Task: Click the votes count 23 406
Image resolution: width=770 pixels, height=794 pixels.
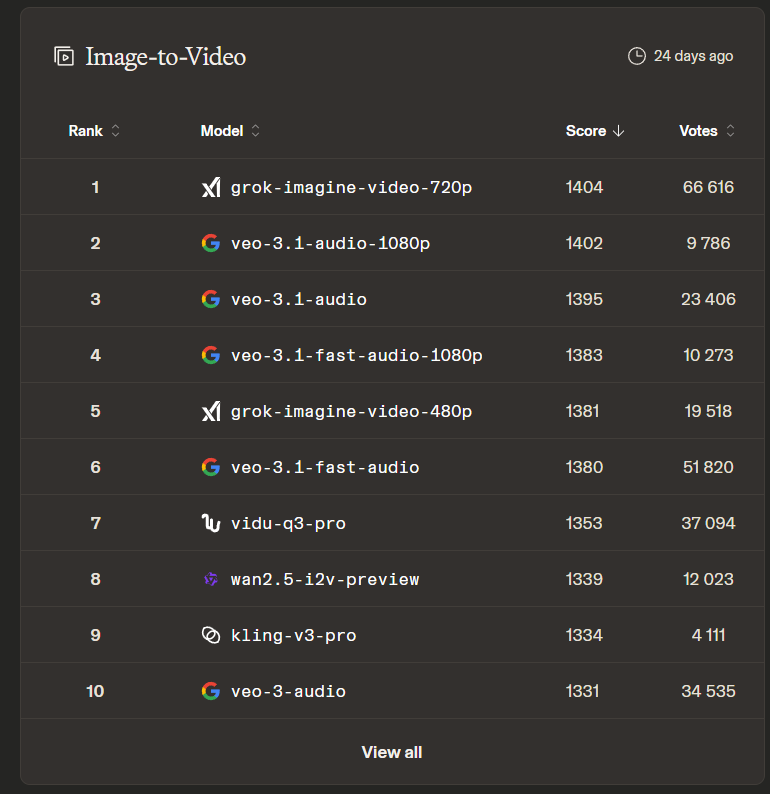Action: pos(708,299)
